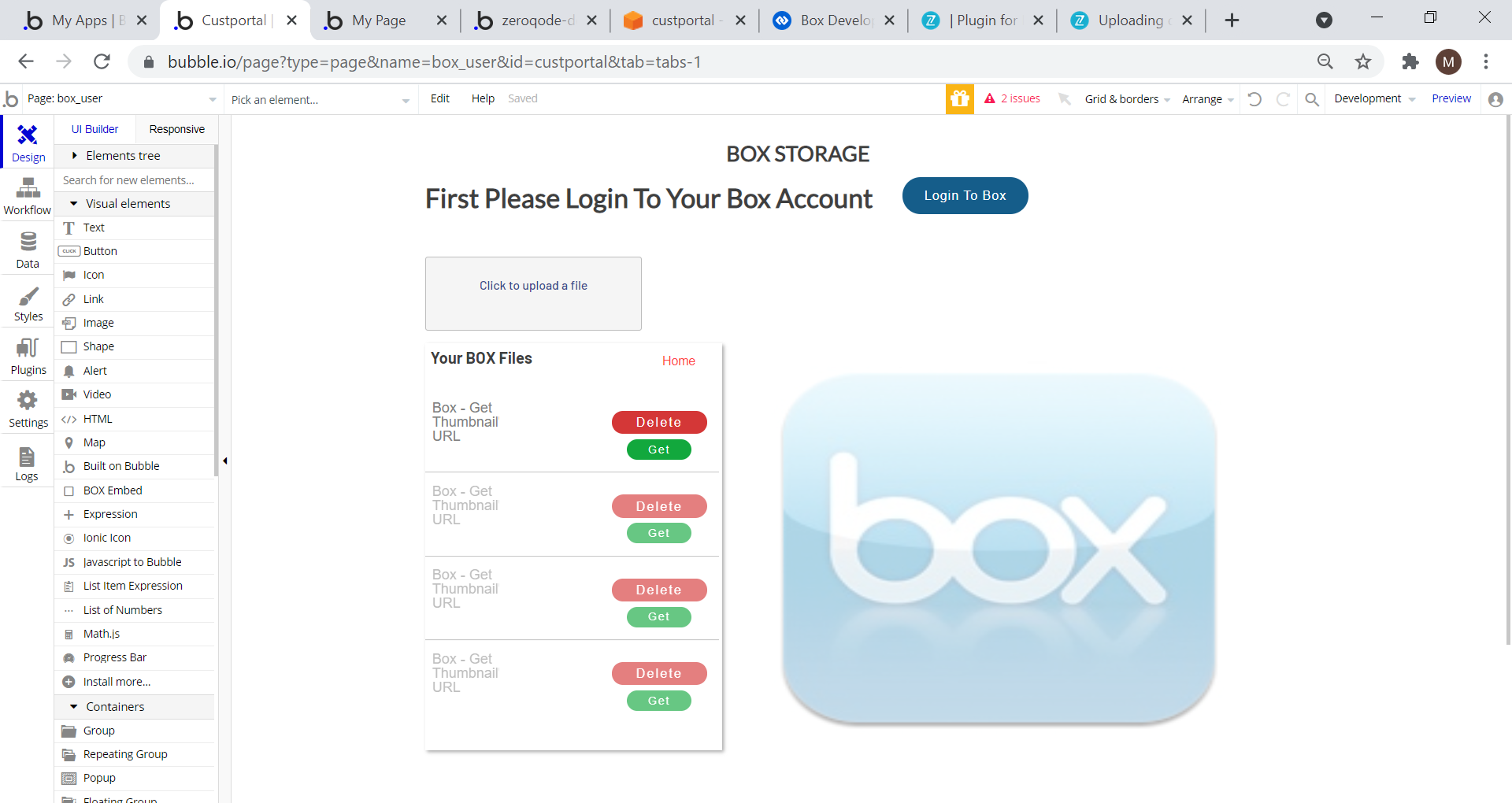Select the Image element
This screenshot has height=803, width=1512.
[x=134, y=323]
